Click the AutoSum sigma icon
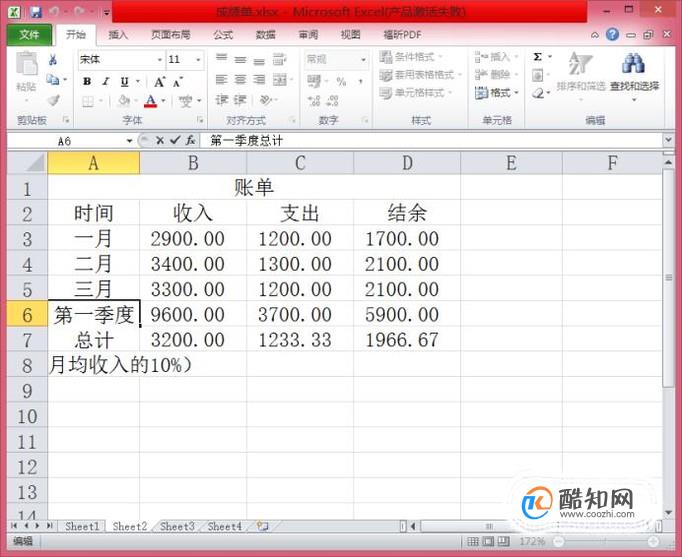This screenshot has height=557, width=682. [538, 57]
